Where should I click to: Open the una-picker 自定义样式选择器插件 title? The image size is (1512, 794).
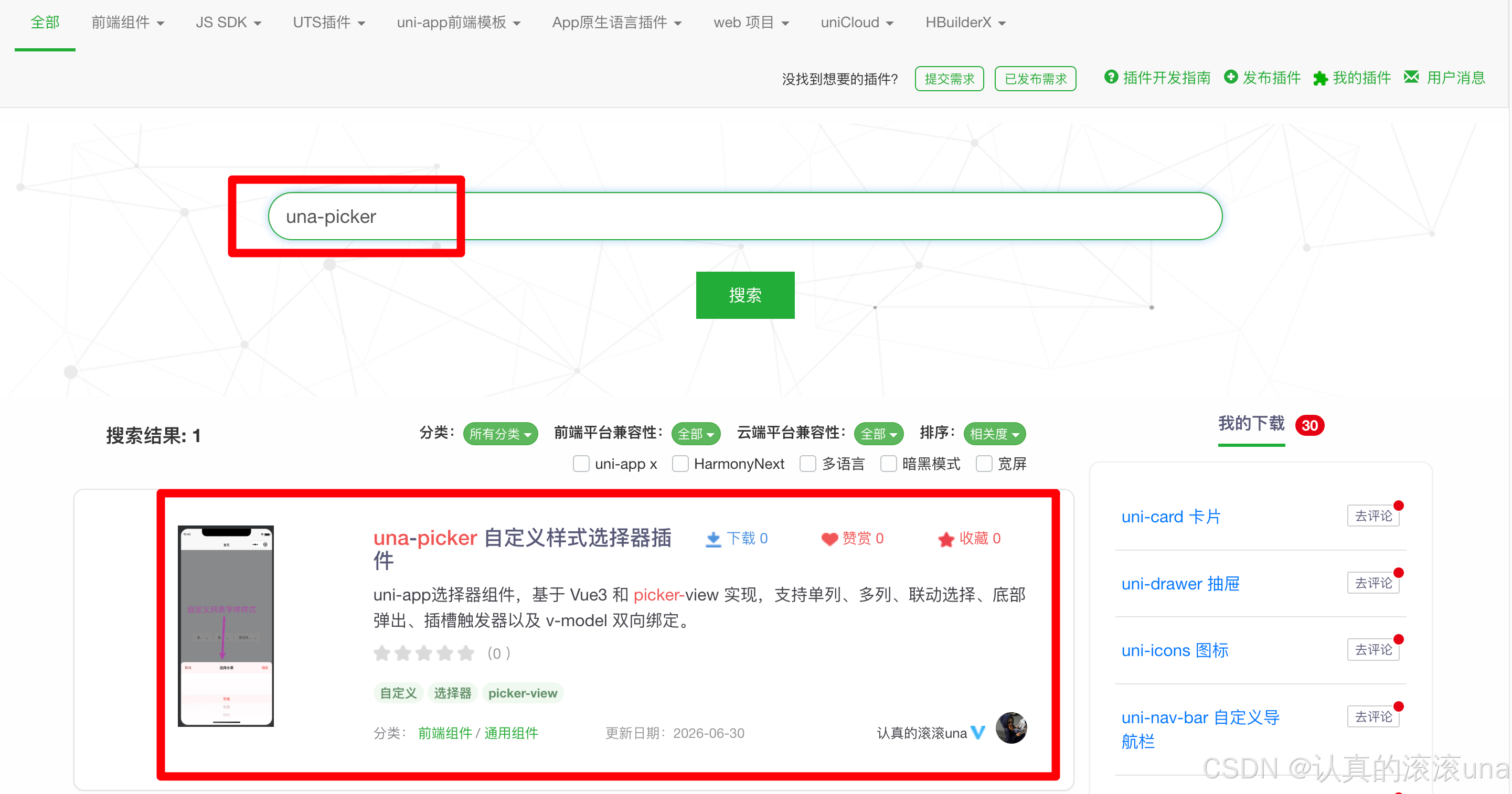[522, 549]
